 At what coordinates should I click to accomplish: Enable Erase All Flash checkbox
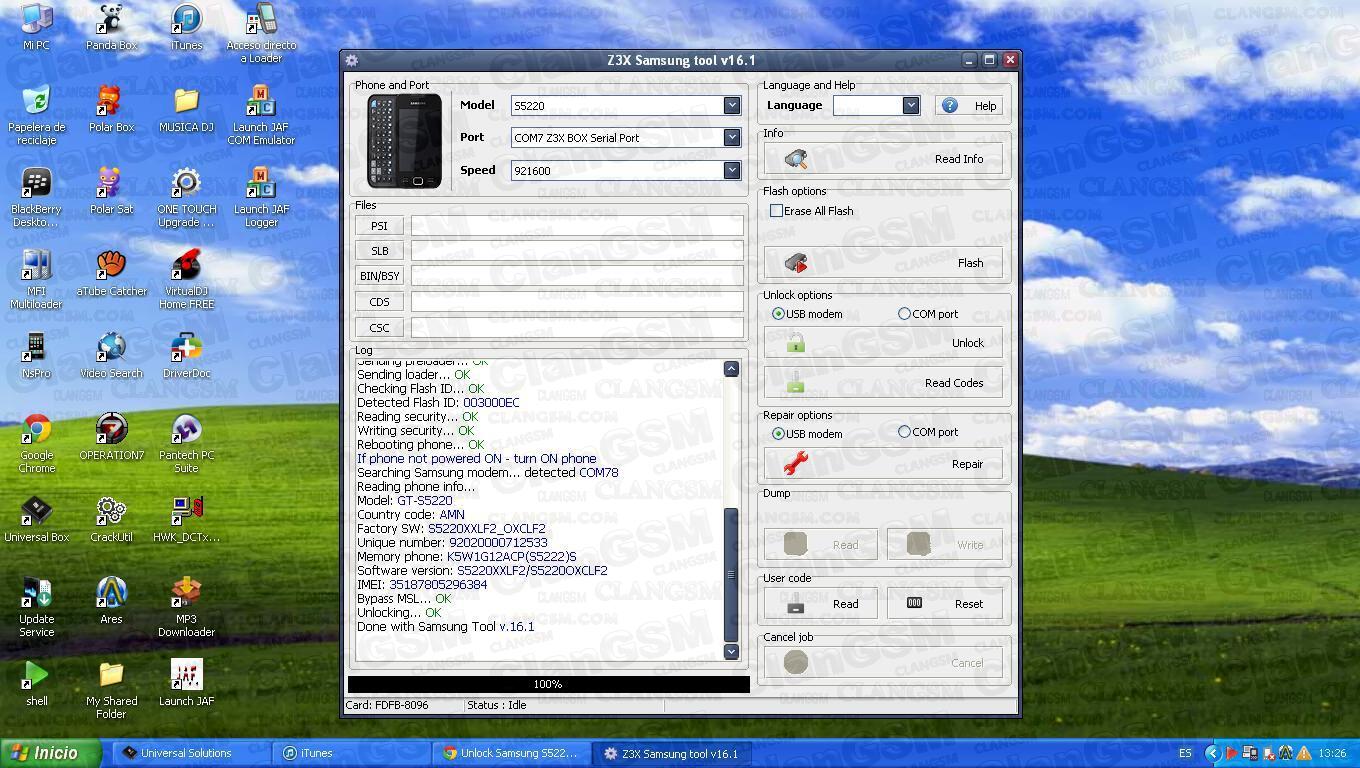point(776,210)
